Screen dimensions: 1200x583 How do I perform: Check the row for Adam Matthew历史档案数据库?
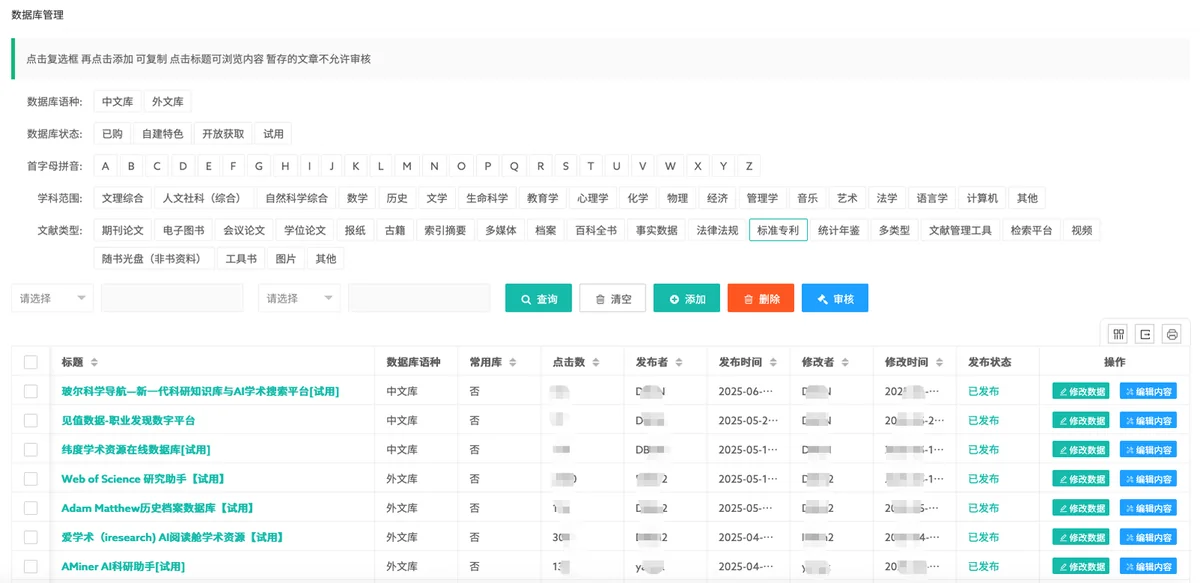point(31,508)
